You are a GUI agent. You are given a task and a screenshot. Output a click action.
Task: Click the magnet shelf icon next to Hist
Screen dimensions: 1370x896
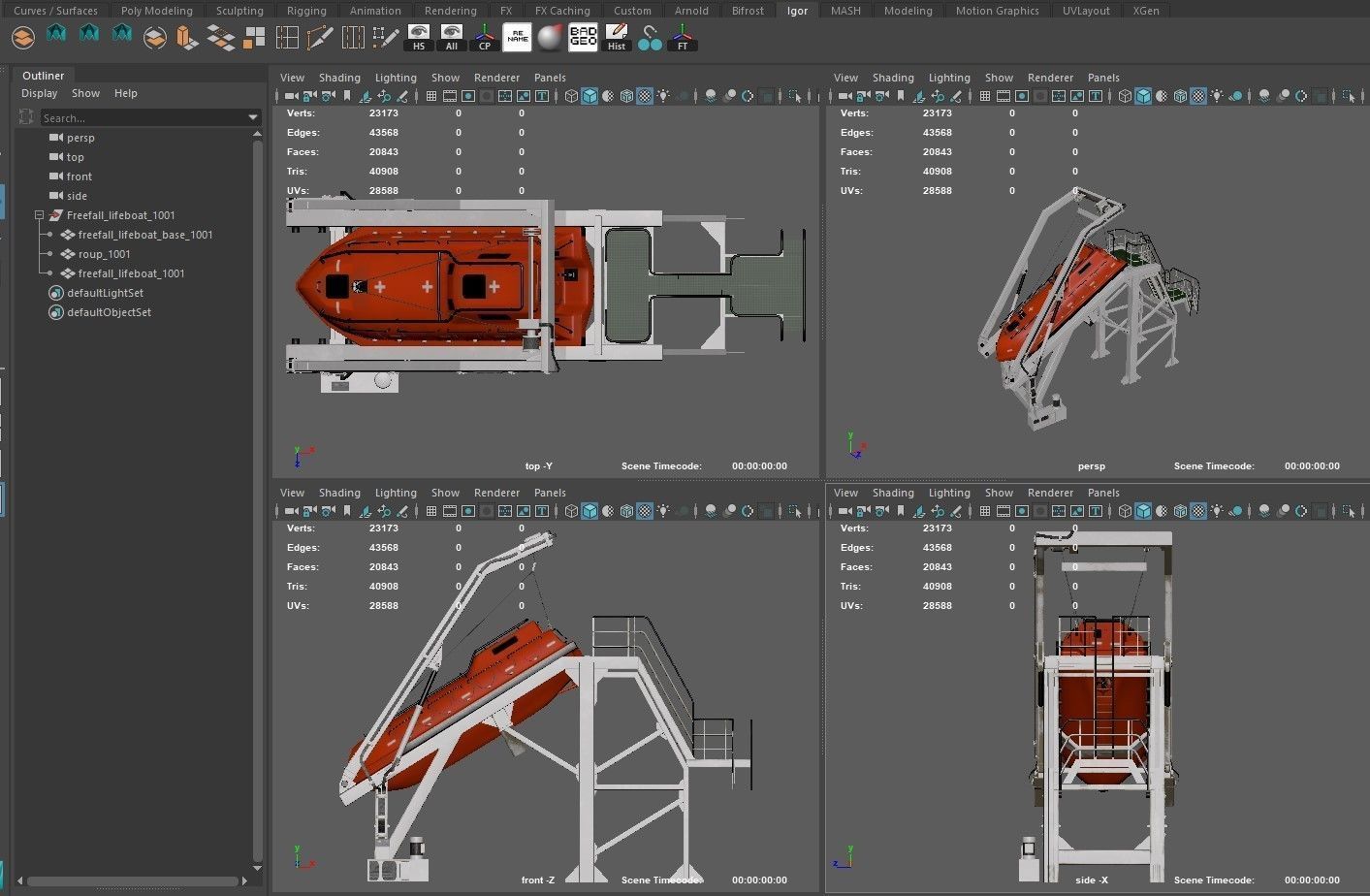(650, 38)
